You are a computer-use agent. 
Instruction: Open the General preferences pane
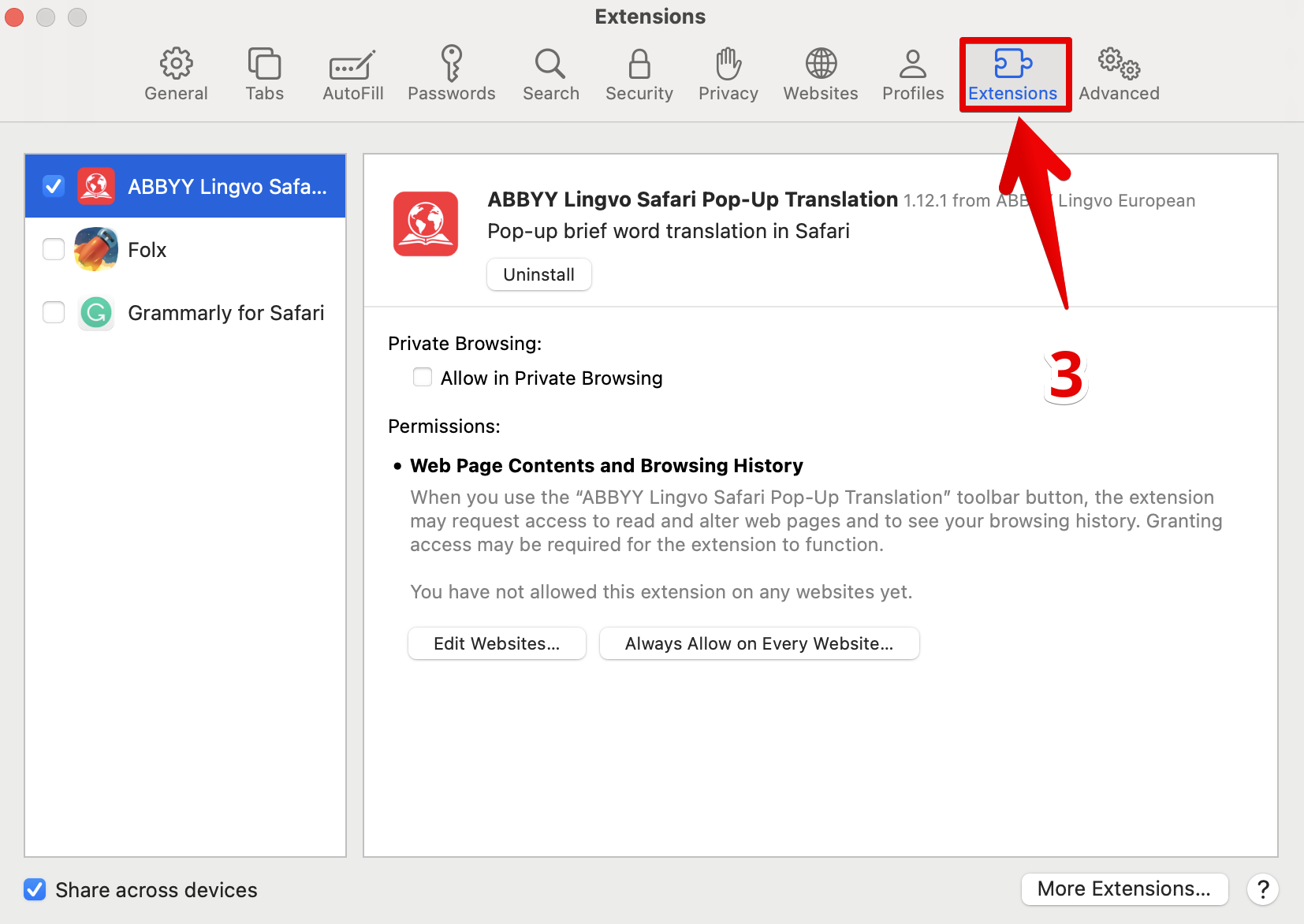[x=176, y=75]
